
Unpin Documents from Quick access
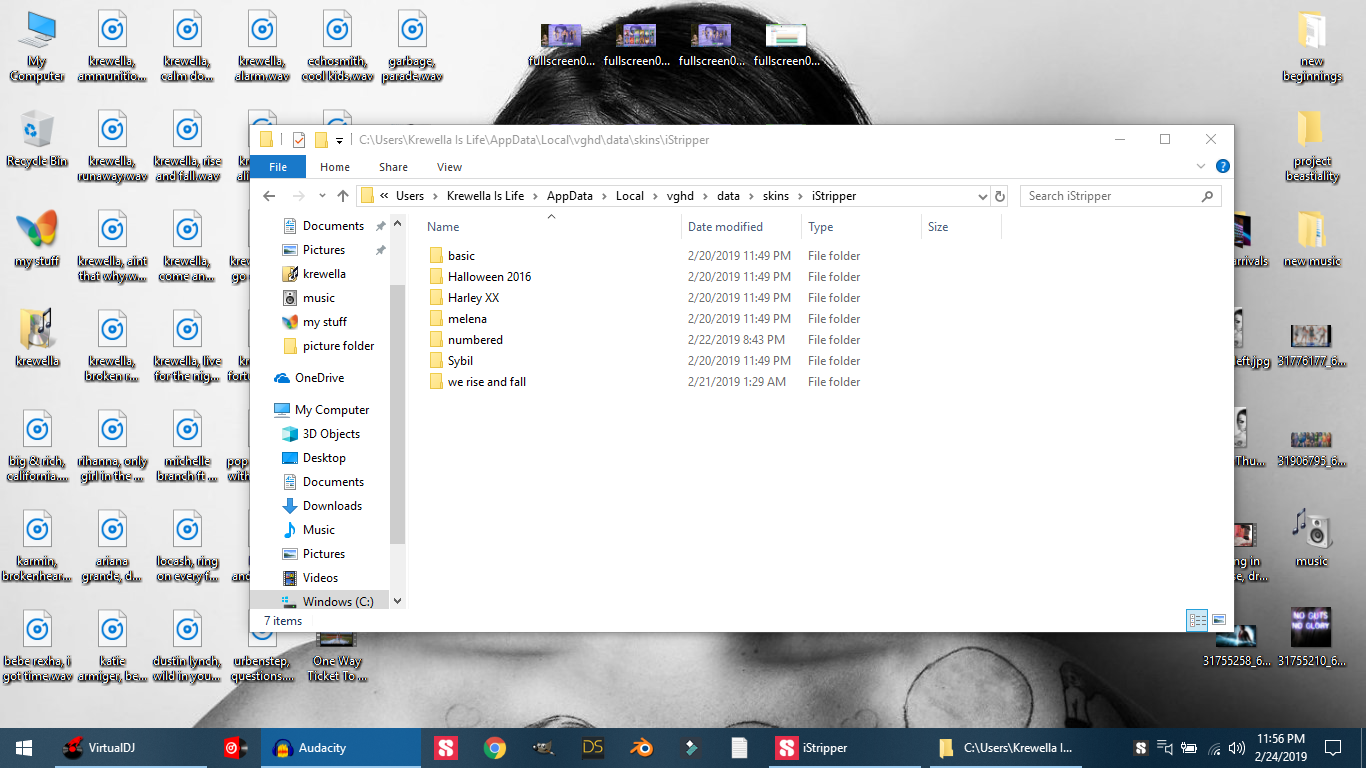pyautogui.click(x=380, y=226)
